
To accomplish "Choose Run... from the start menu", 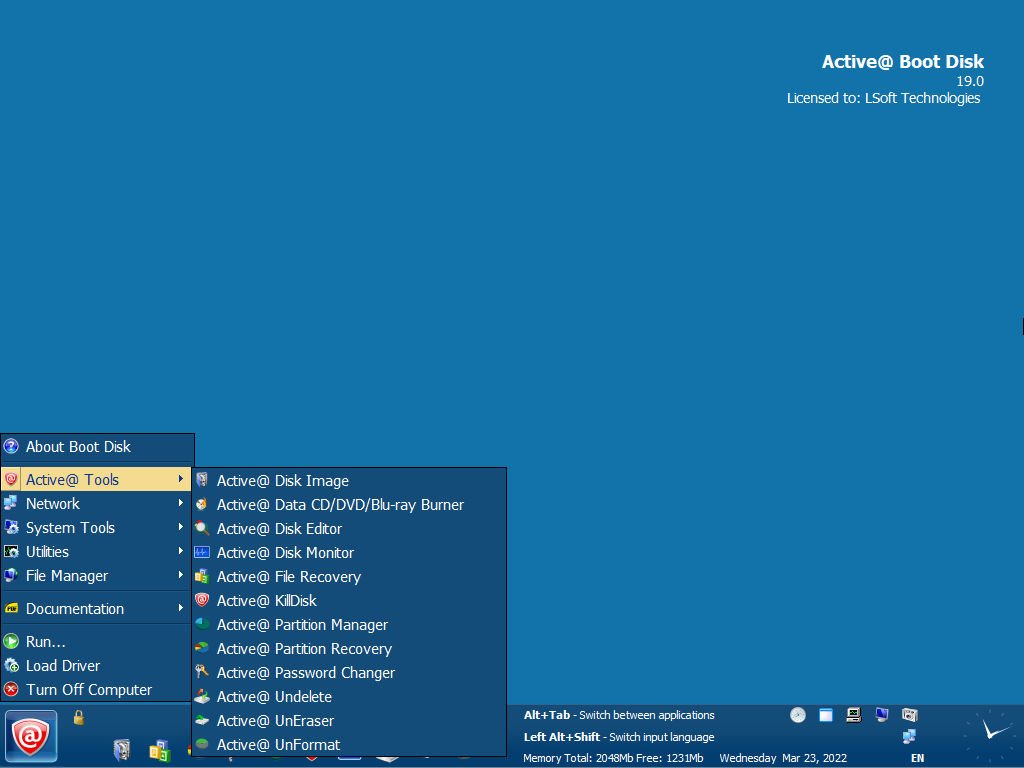I will (x=96, y=641).
